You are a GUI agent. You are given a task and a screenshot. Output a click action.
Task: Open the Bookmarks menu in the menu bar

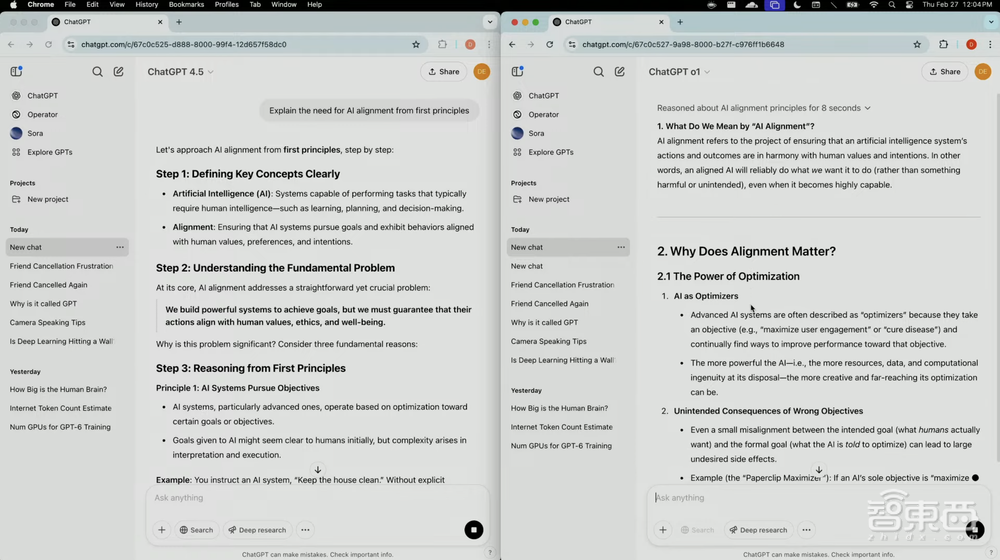pyautogui.click(x=188, y=5)
